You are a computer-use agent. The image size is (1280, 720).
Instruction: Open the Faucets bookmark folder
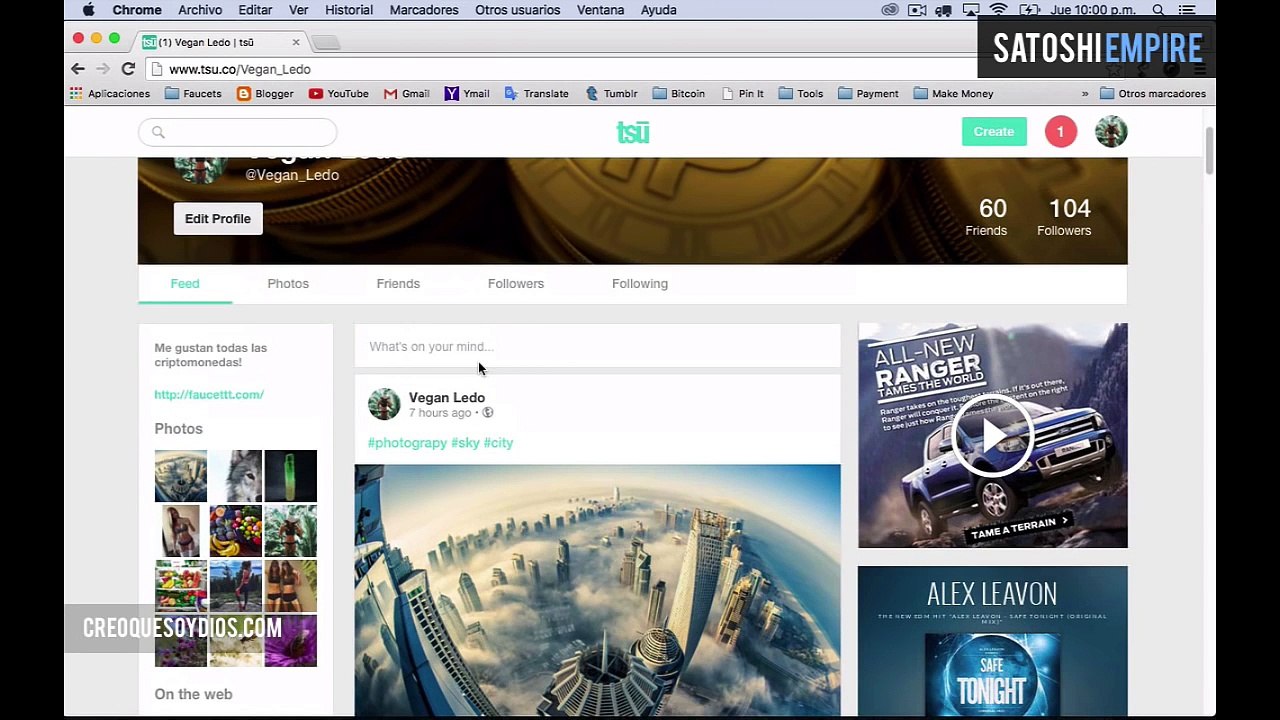193,93
